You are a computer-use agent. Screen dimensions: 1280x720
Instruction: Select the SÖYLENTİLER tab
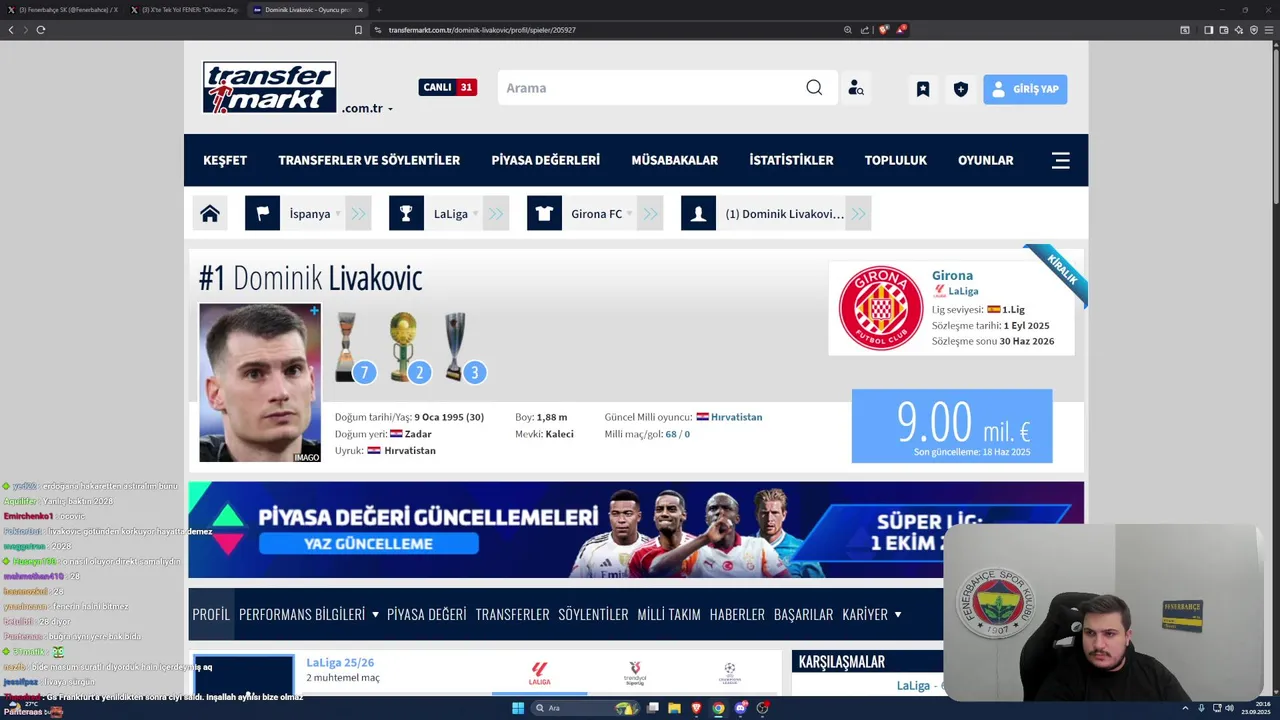[x=593, y=614]
